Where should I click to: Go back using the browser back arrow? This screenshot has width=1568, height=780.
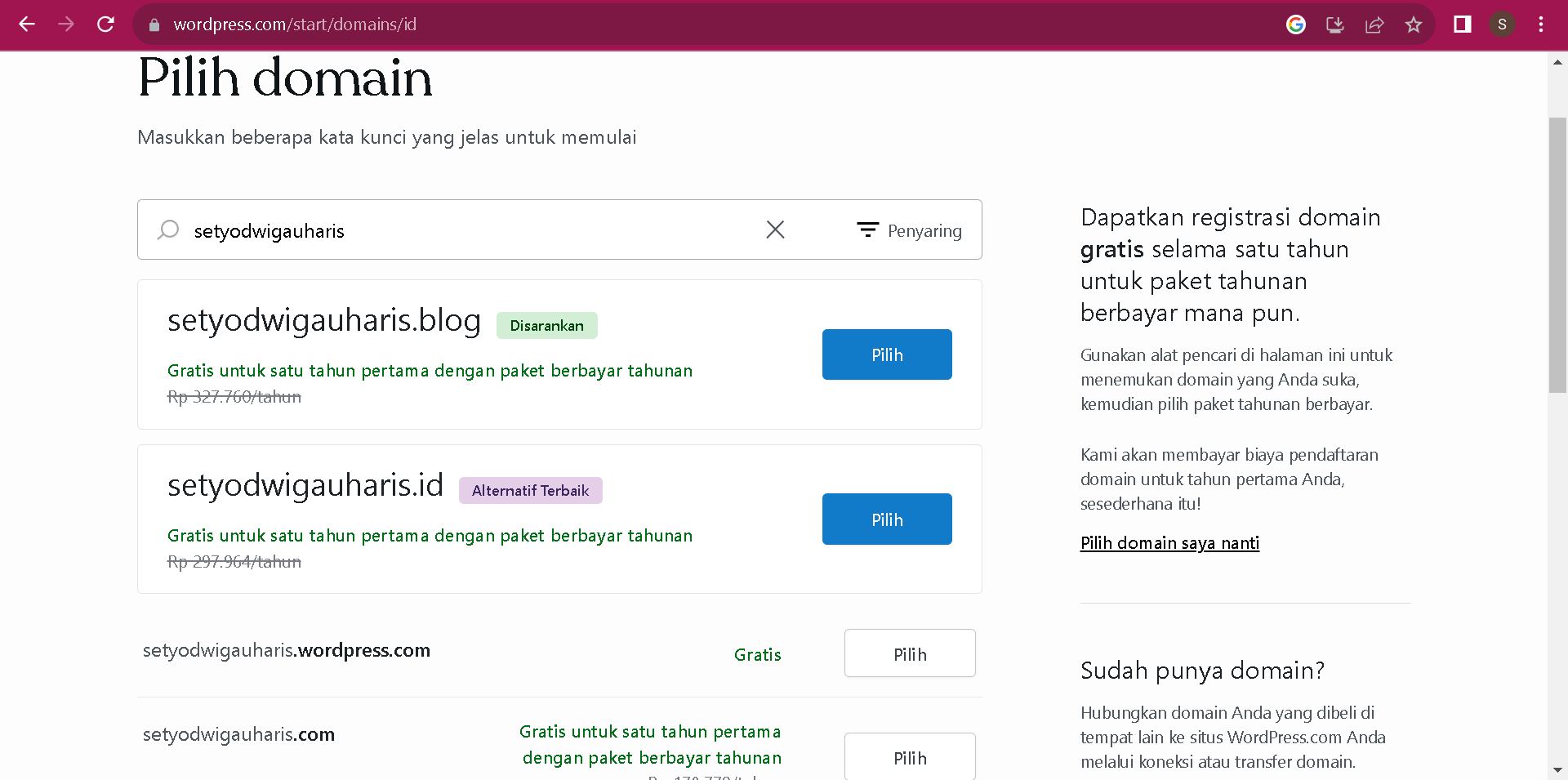[x=27, y=25]
